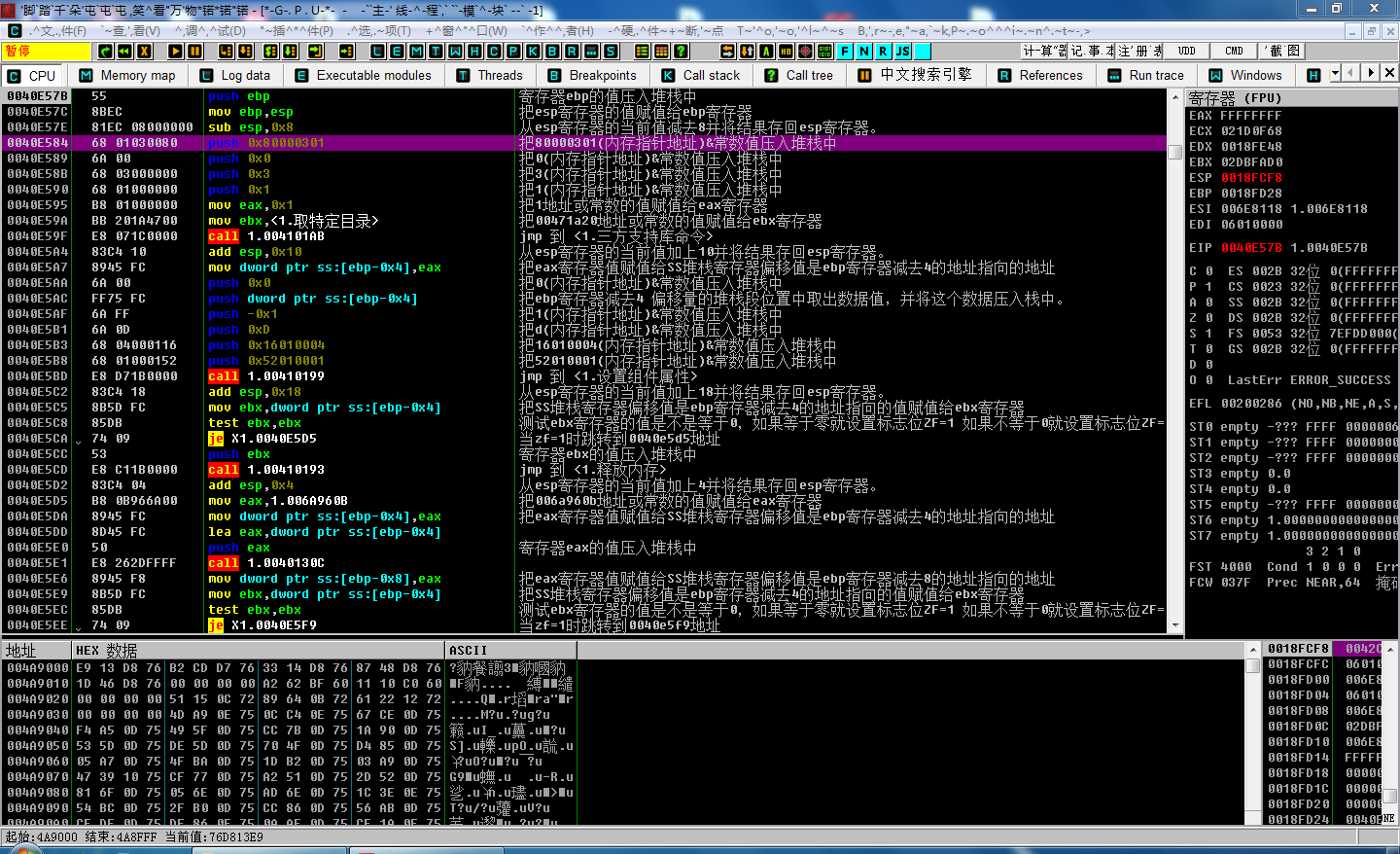Open Threads via toolbar T icon
1400x854 pixels.
(x=436, y=51)
